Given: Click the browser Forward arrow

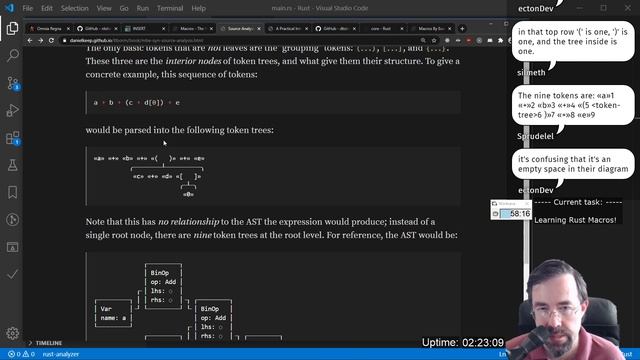Looking at the screenshot, I should tap(40, 40).
